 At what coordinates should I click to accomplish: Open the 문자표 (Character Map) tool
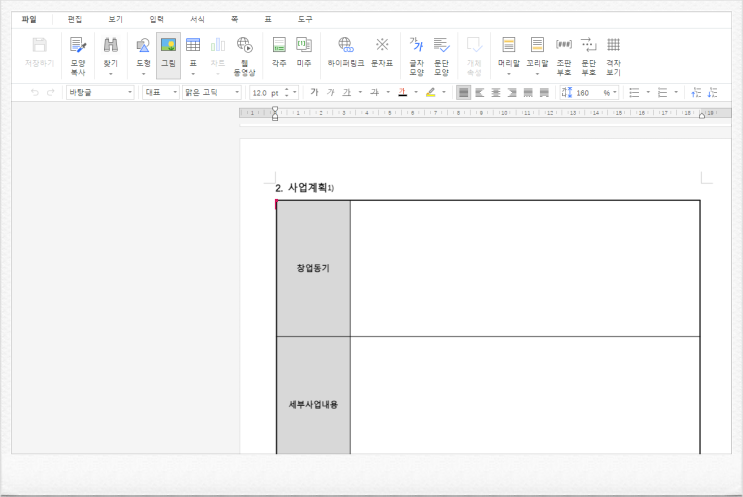(381, 52)
